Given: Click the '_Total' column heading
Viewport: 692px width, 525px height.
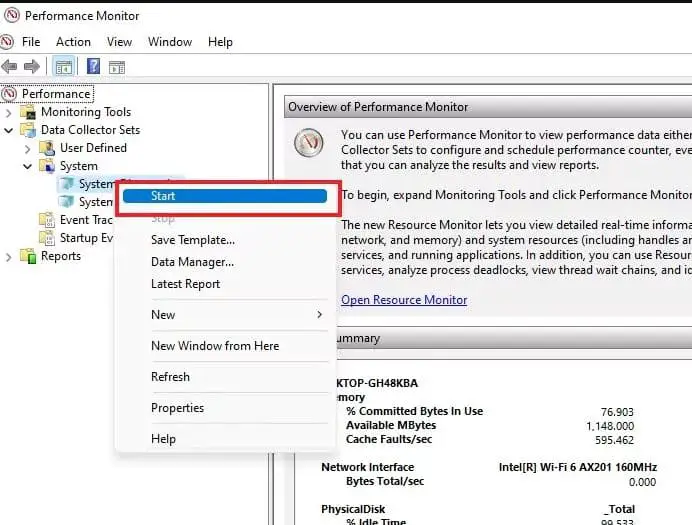Looking at the screenshot, I should pos(619,509).
